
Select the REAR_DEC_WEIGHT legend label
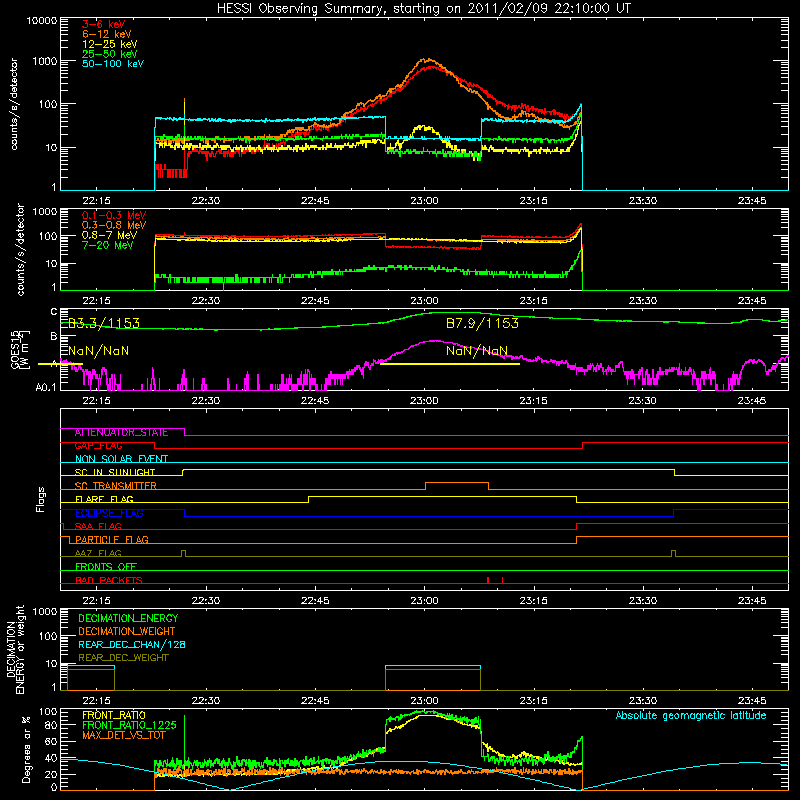(123, 658)
